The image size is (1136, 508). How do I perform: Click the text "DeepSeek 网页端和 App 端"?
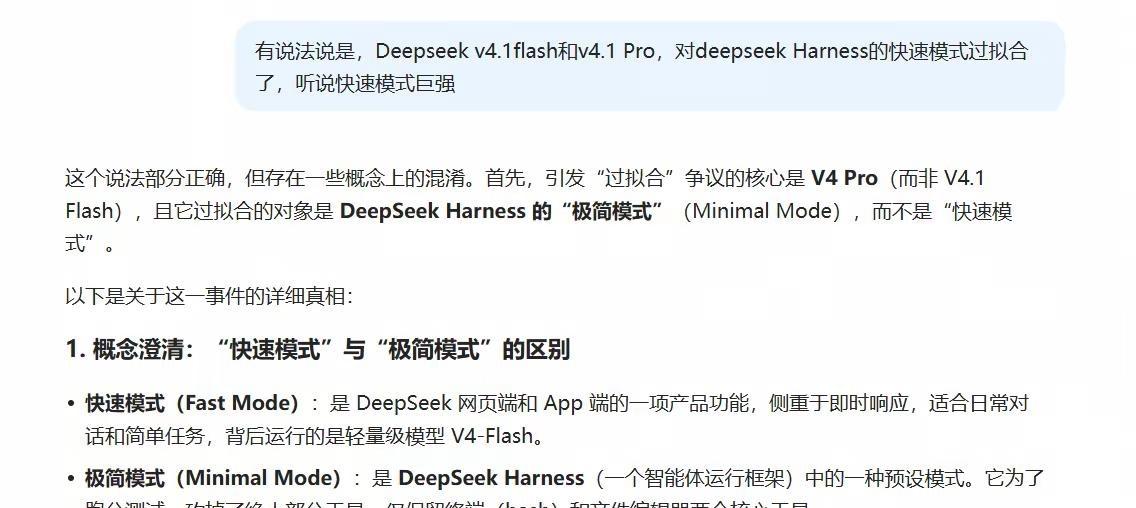pyautogui.click(x=482, y=402)
